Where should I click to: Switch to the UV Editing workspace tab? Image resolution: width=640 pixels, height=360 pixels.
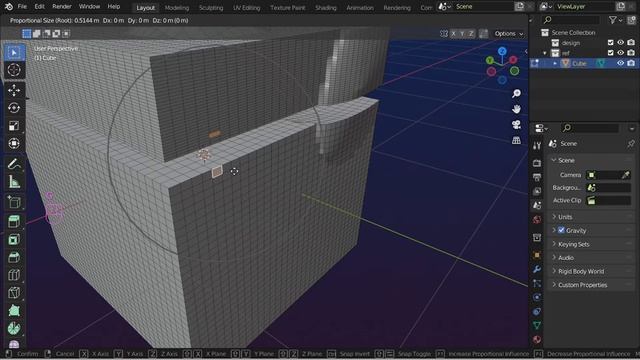247,8
